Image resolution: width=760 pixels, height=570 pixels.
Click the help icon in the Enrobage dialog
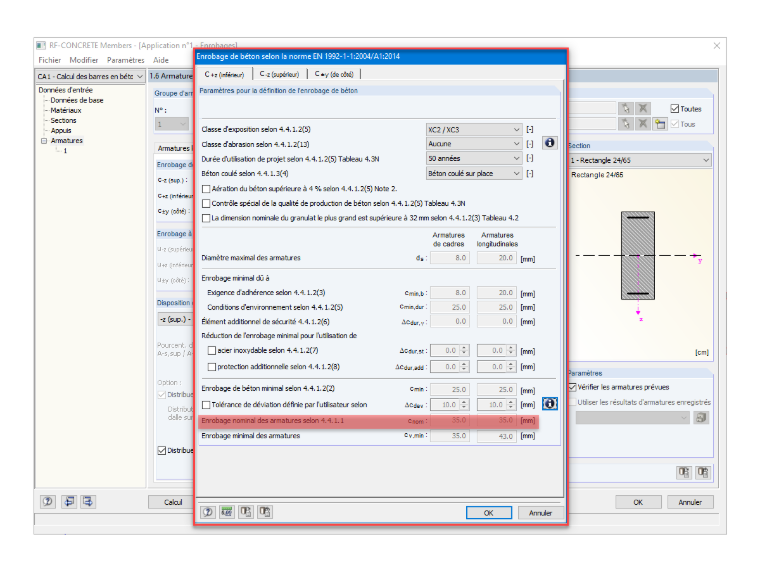tap(208, 512)
